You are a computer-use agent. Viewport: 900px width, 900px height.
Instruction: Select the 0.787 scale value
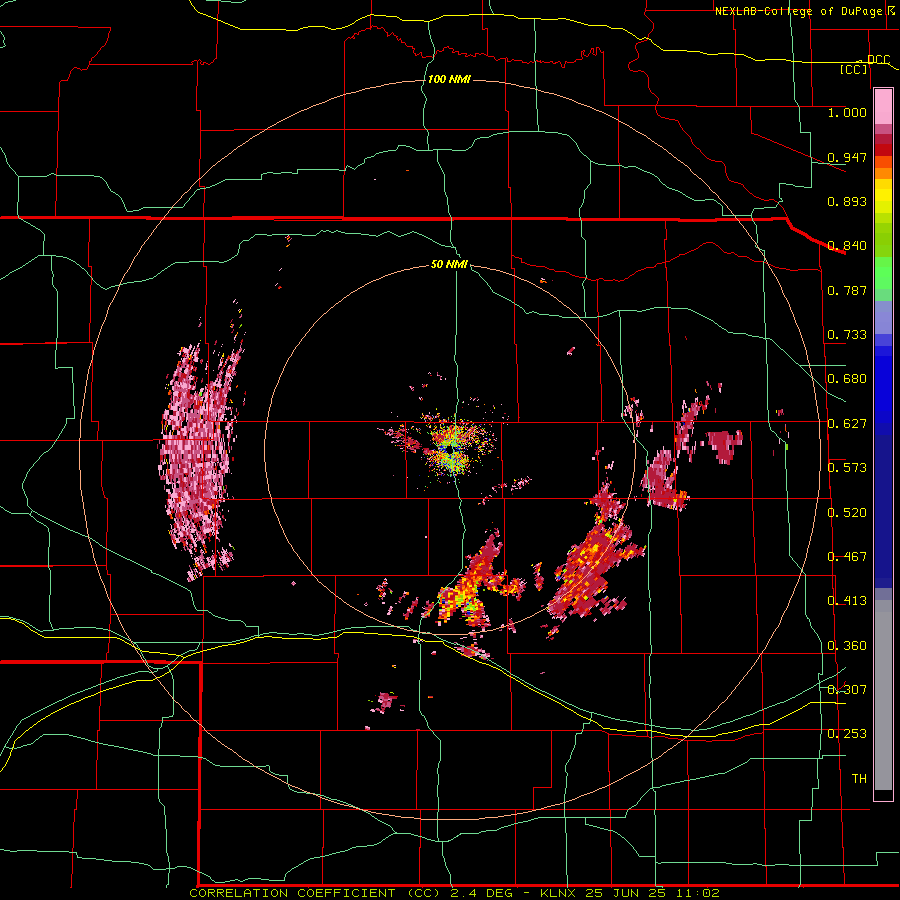[x=847, y=290]
